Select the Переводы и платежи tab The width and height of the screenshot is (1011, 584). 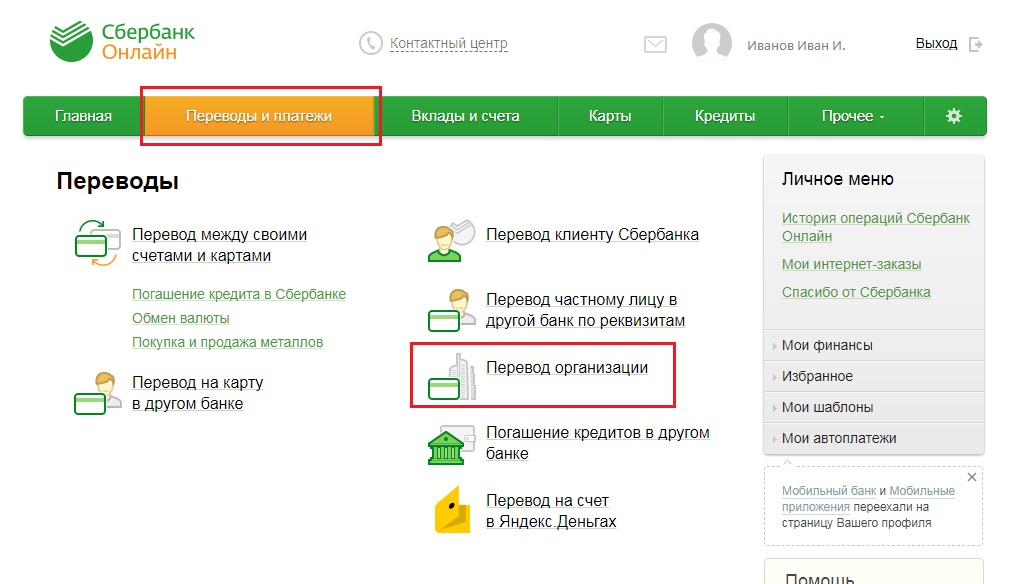(259, 116)
